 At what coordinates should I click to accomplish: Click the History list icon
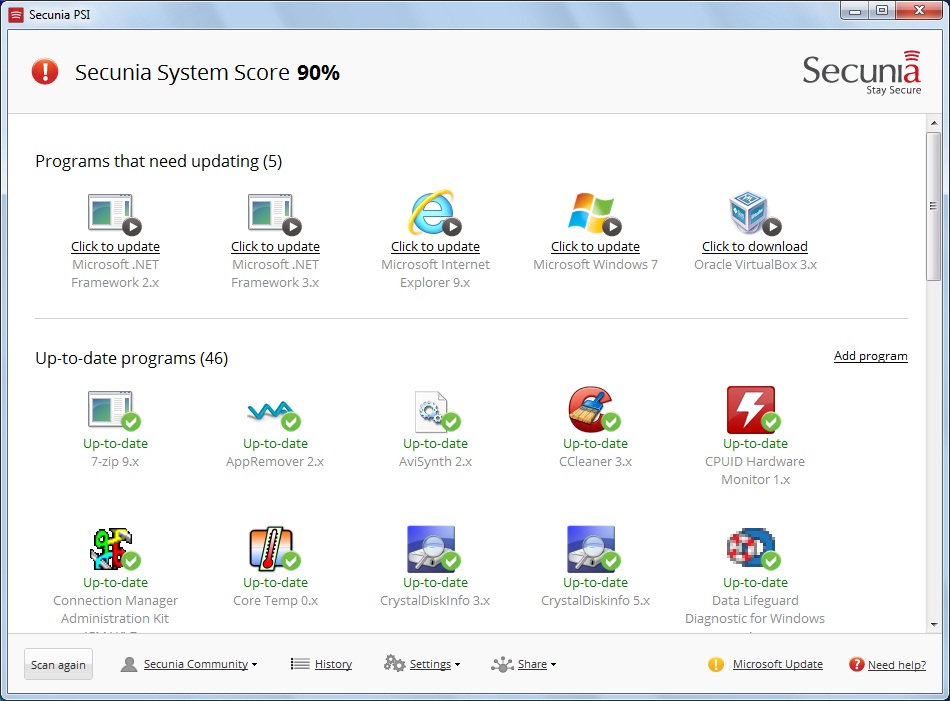300,664
